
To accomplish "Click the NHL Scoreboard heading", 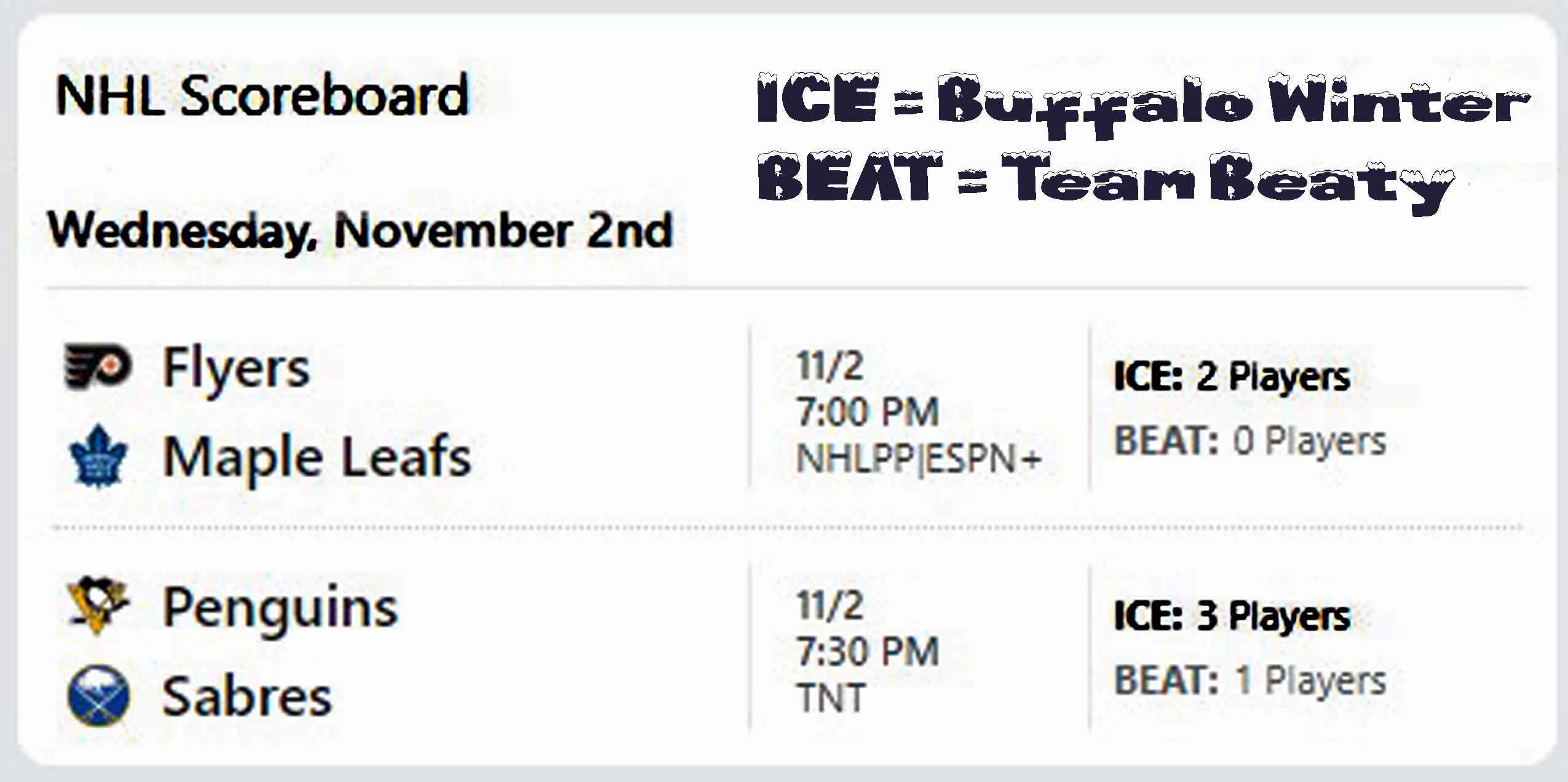I will point(263,95).
